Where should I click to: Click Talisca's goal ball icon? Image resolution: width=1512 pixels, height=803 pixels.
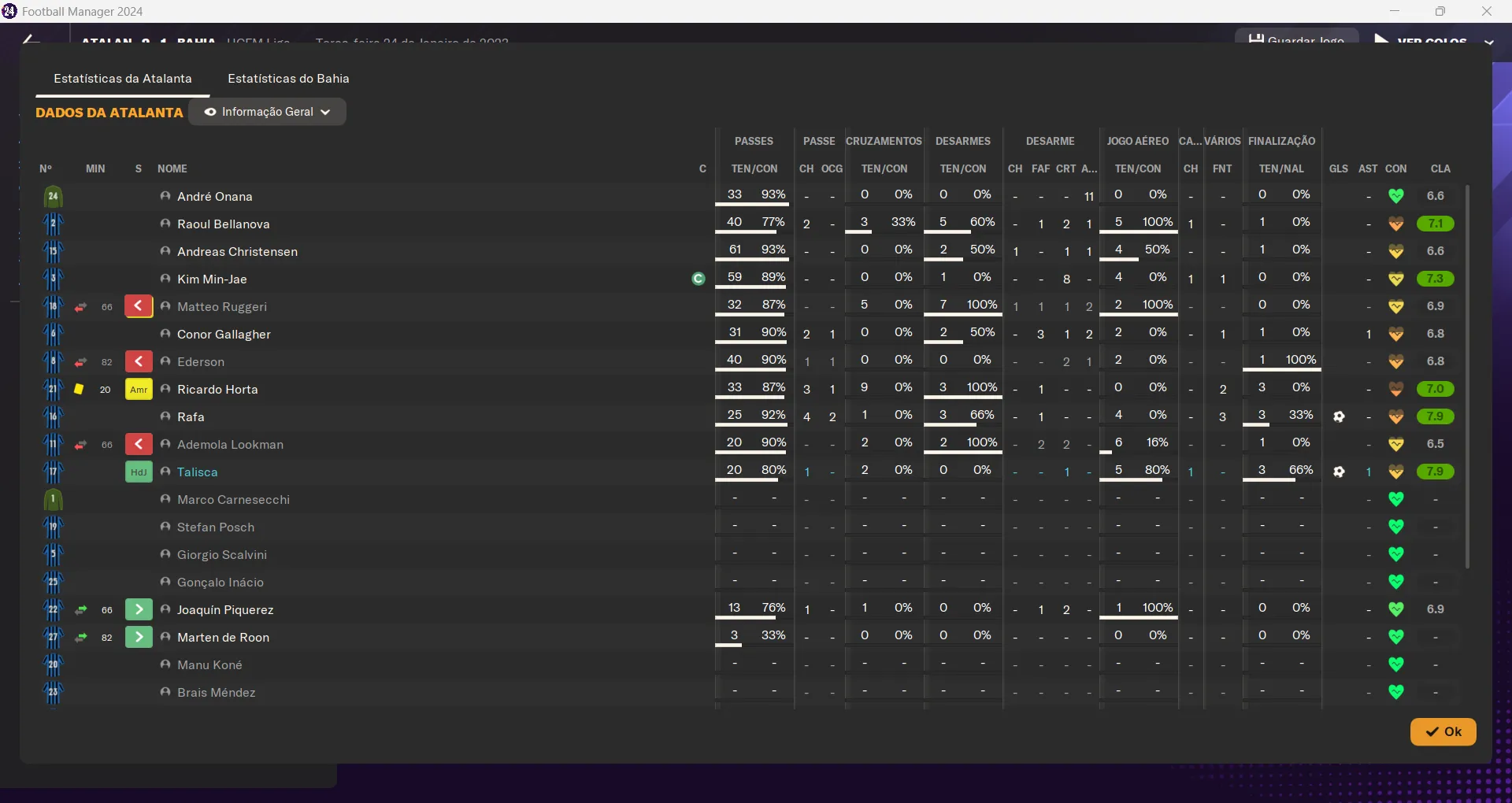pos(1339,472)
